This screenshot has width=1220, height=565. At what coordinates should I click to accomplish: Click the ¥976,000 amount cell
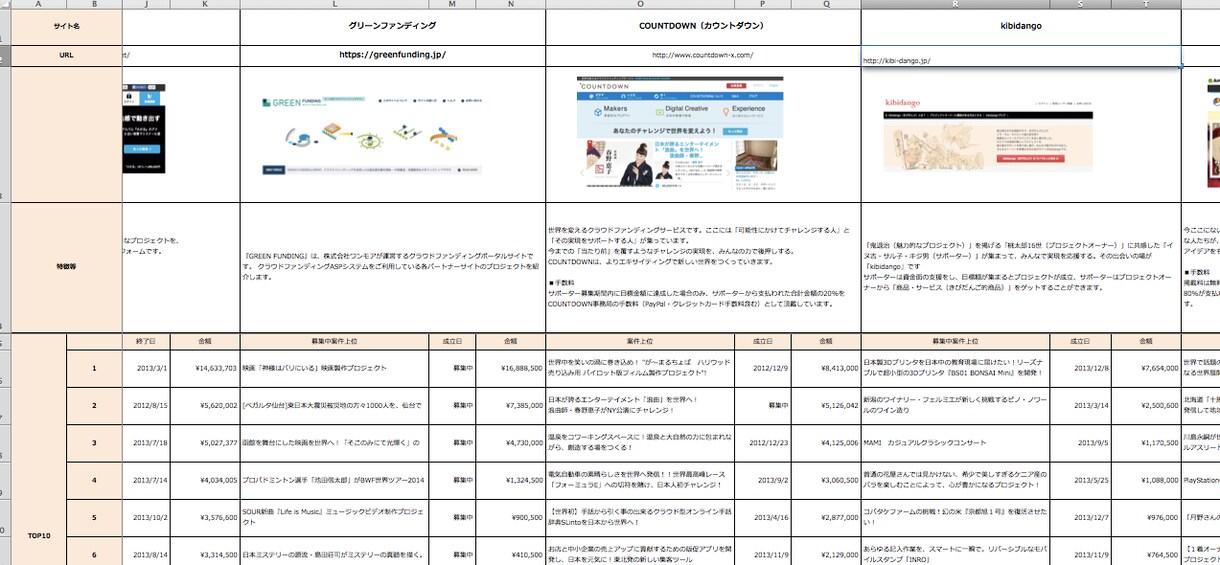pos(1146,518)
